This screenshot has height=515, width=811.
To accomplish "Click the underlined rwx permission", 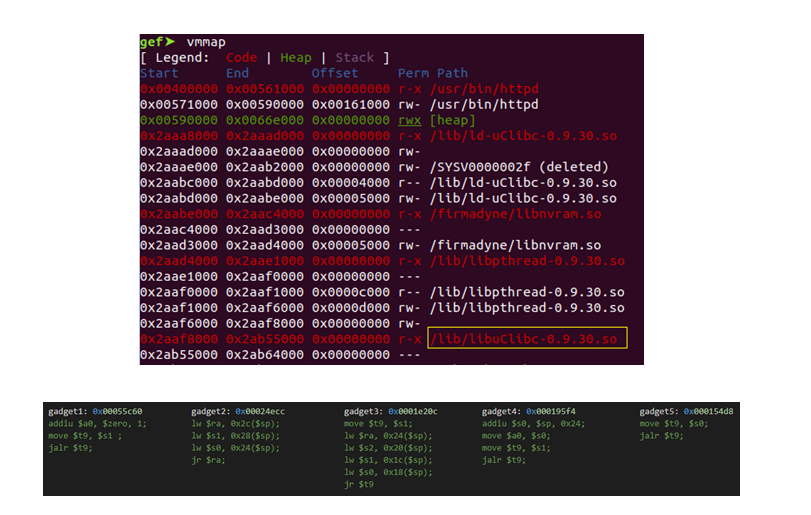I will tap(409, 120).
